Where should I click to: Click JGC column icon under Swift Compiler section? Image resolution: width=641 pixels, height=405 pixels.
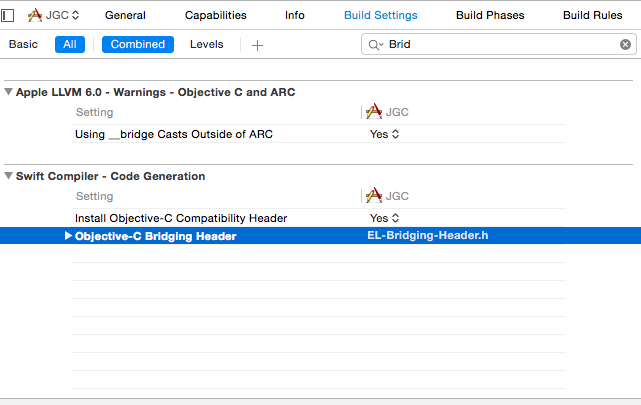(374, 196)
